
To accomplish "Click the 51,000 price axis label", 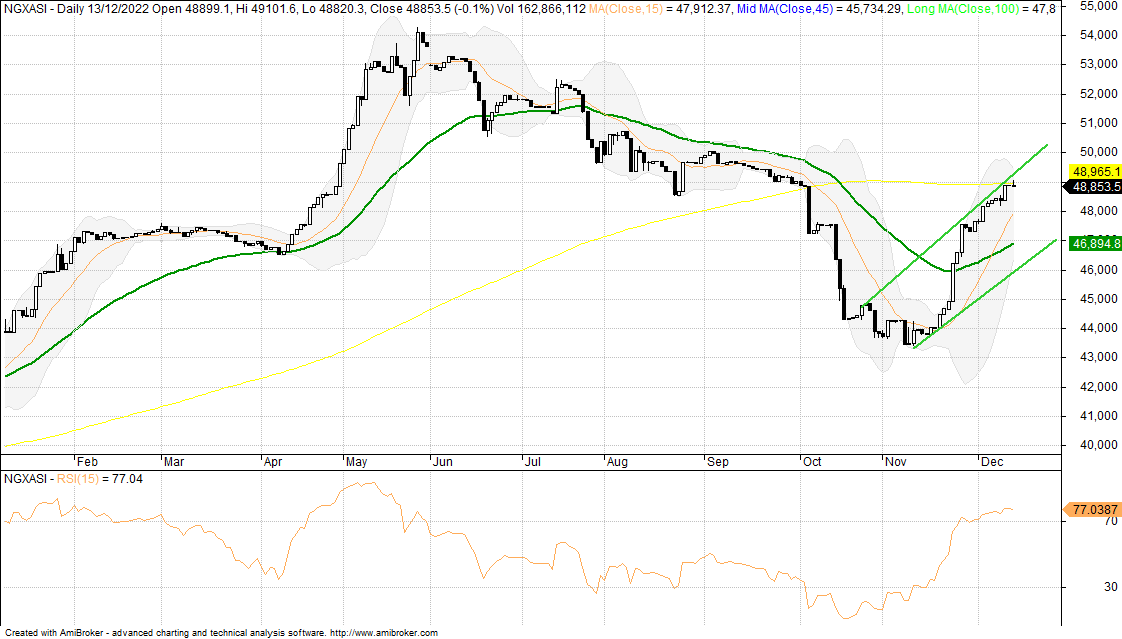I will pyautogui.click(x=1098, y=123).
